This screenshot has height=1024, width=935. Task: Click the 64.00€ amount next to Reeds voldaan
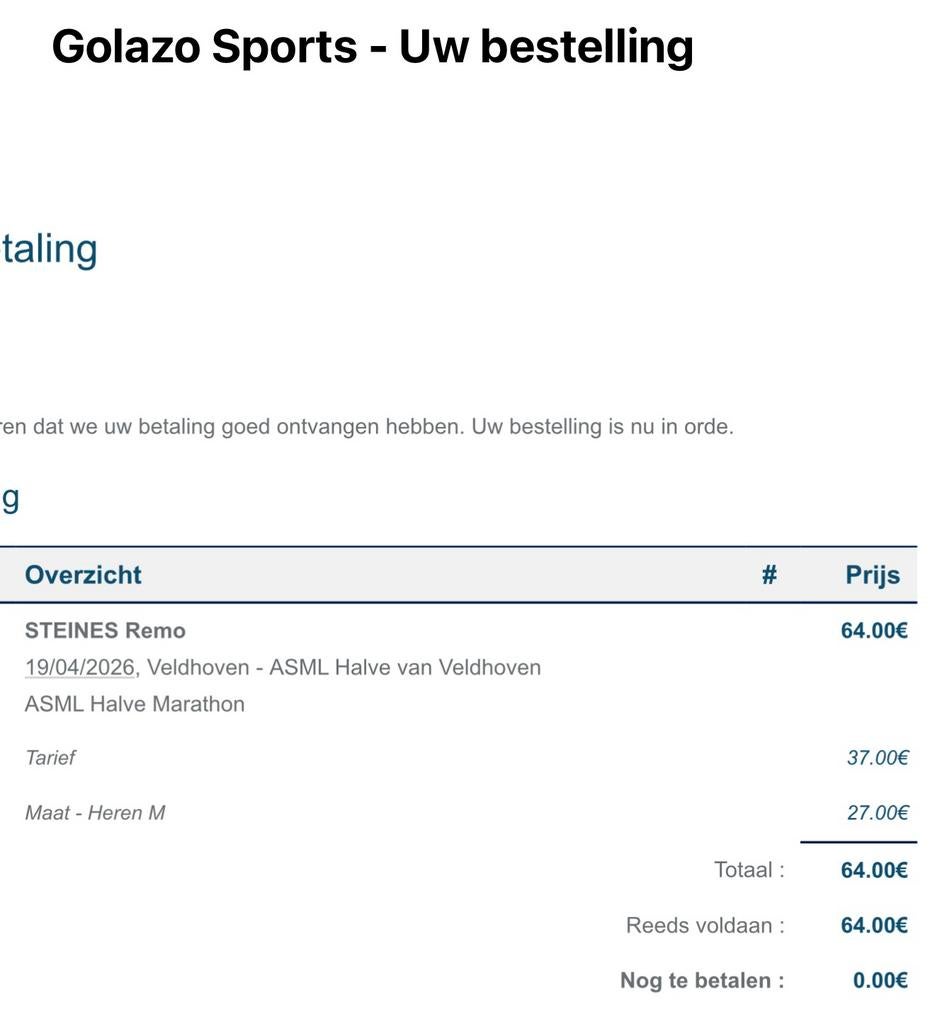tap(874, 925)
